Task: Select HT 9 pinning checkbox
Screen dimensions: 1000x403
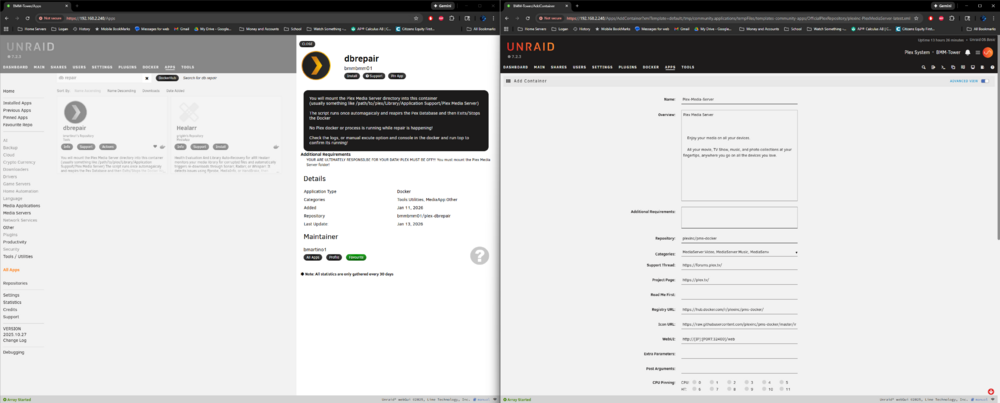Action: (x=746, y=388)
